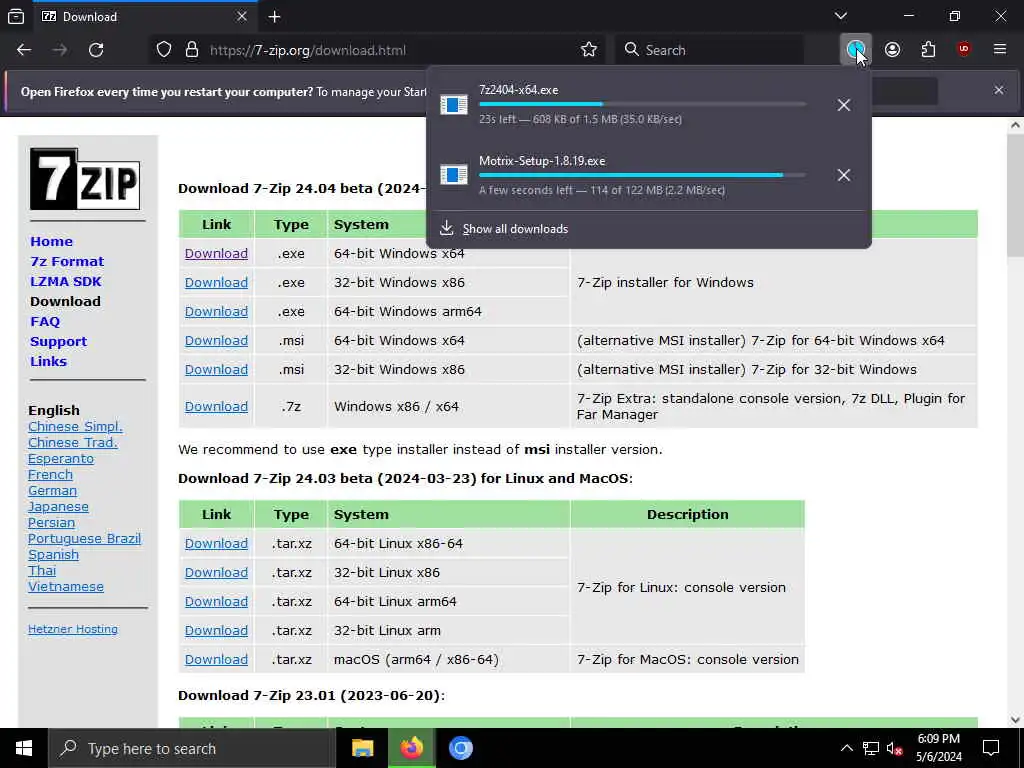The width and height of the screenshot is (1024, 768).
Task: Download .exe for 32-bit Windows x86
Action: [216, 283]
